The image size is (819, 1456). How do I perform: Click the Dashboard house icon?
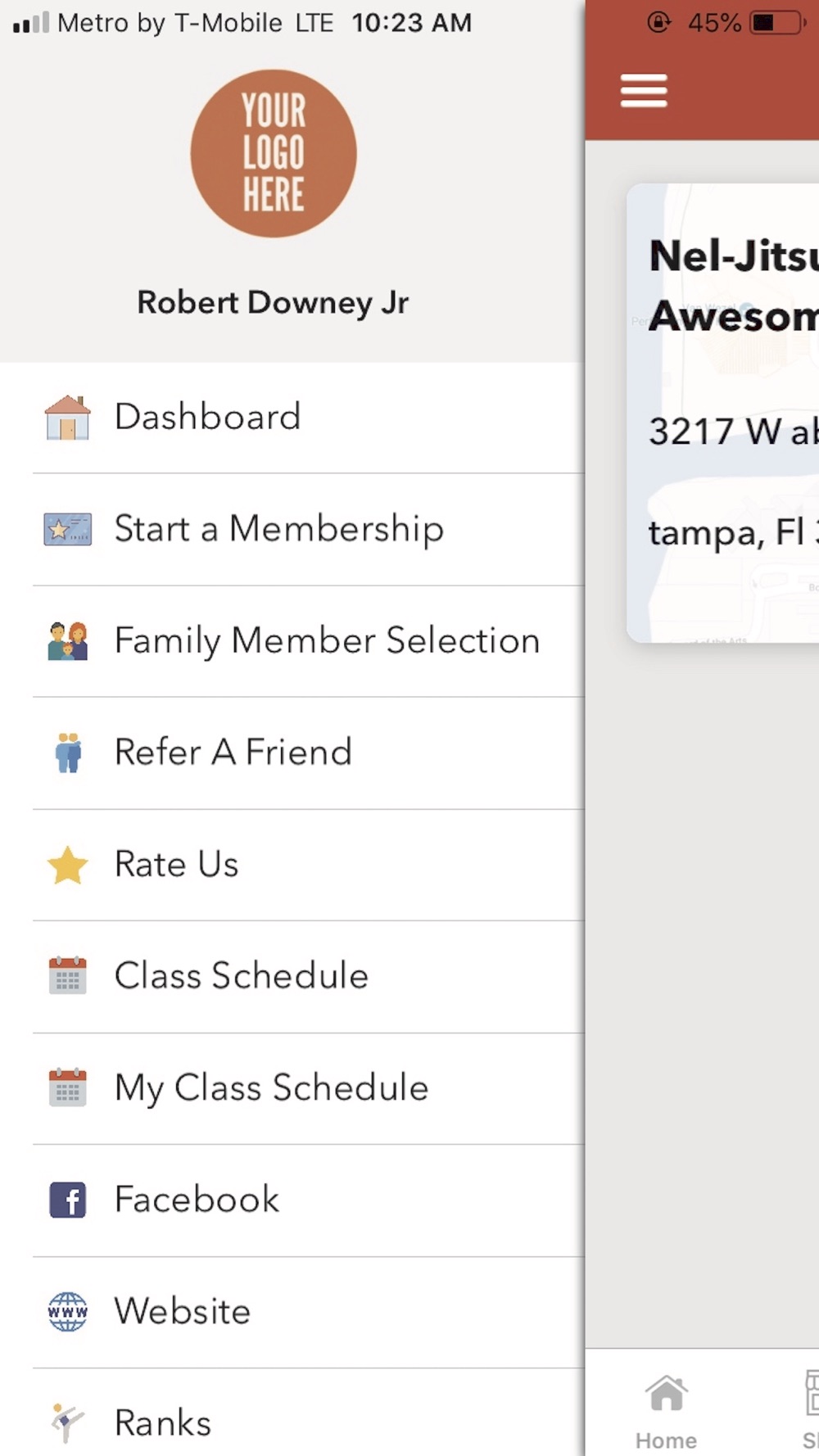(67, 418)
